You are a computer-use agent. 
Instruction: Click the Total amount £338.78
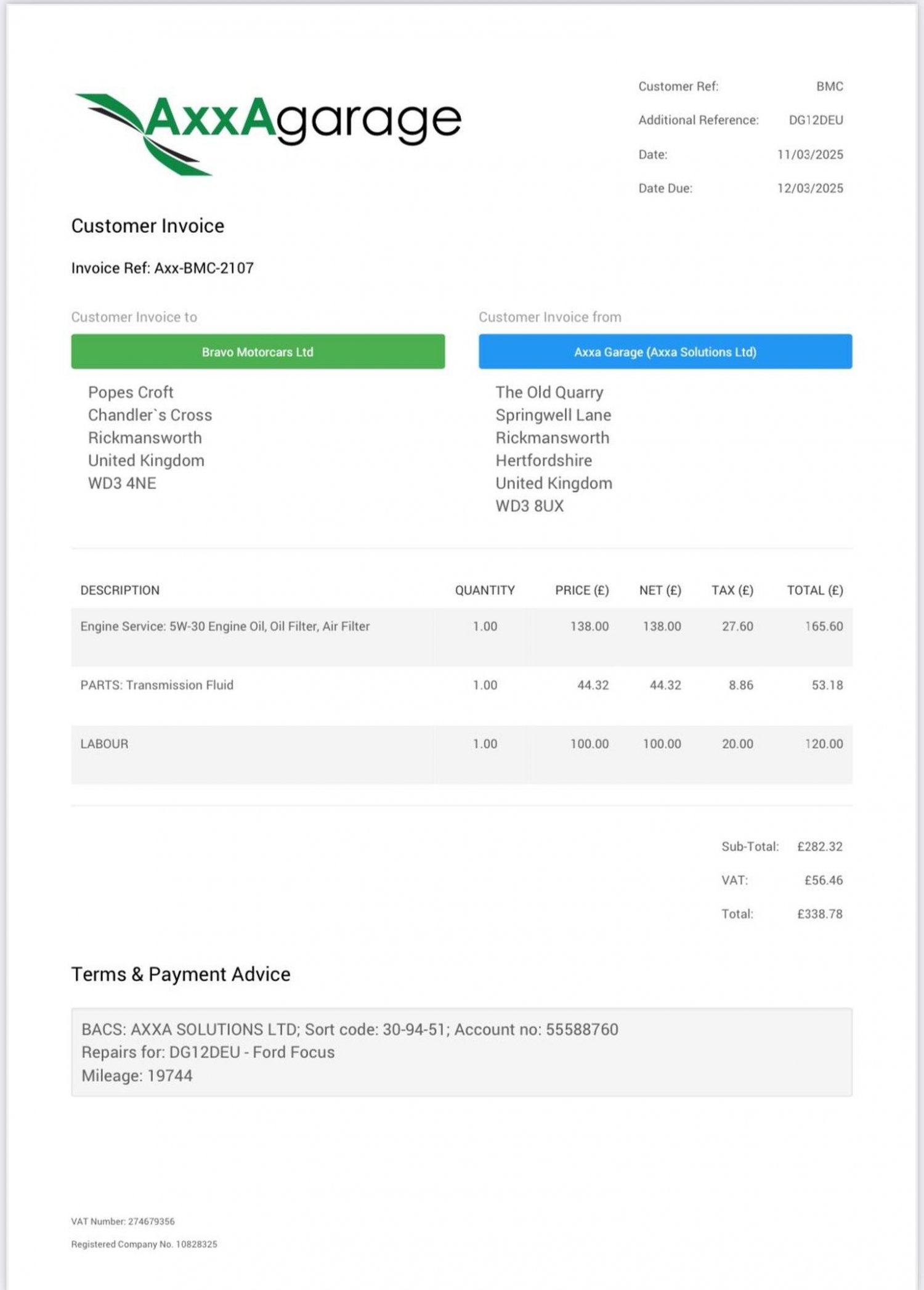[x=820, y=914]
